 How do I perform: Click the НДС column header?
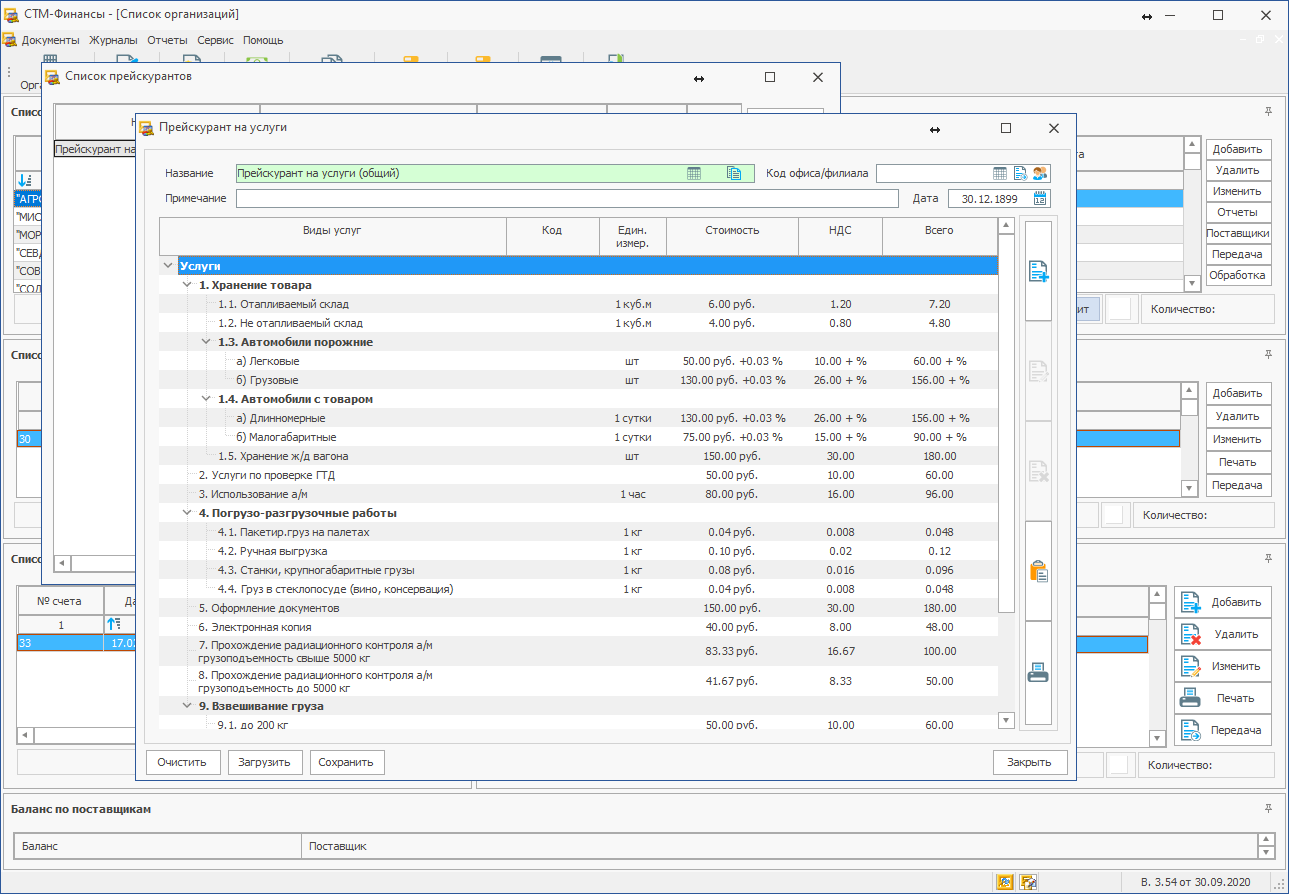coord(841,236)
